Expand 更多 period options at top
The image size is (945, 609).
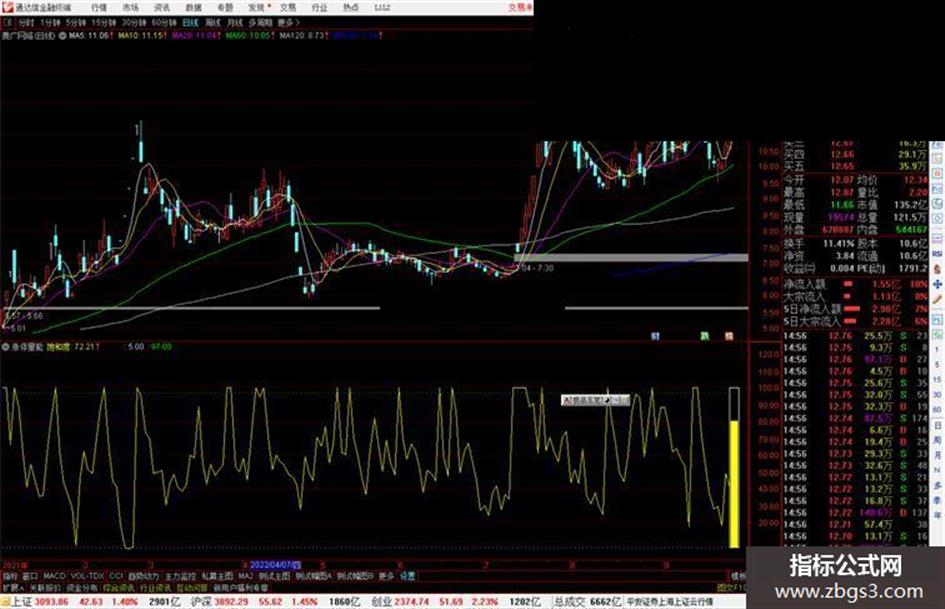click(289, 22)
